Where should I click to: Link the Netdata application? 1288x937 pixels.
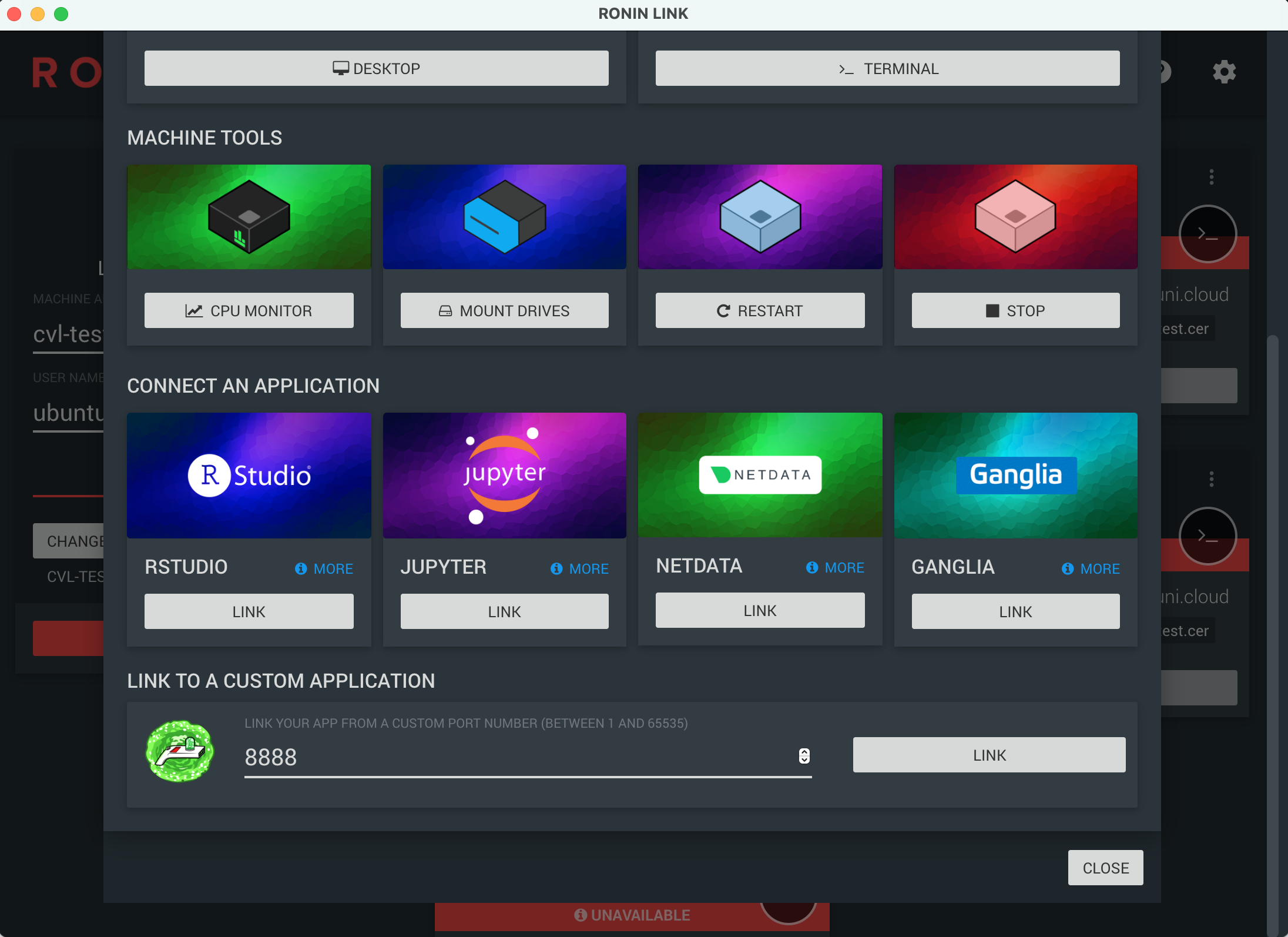pos(760,610)
